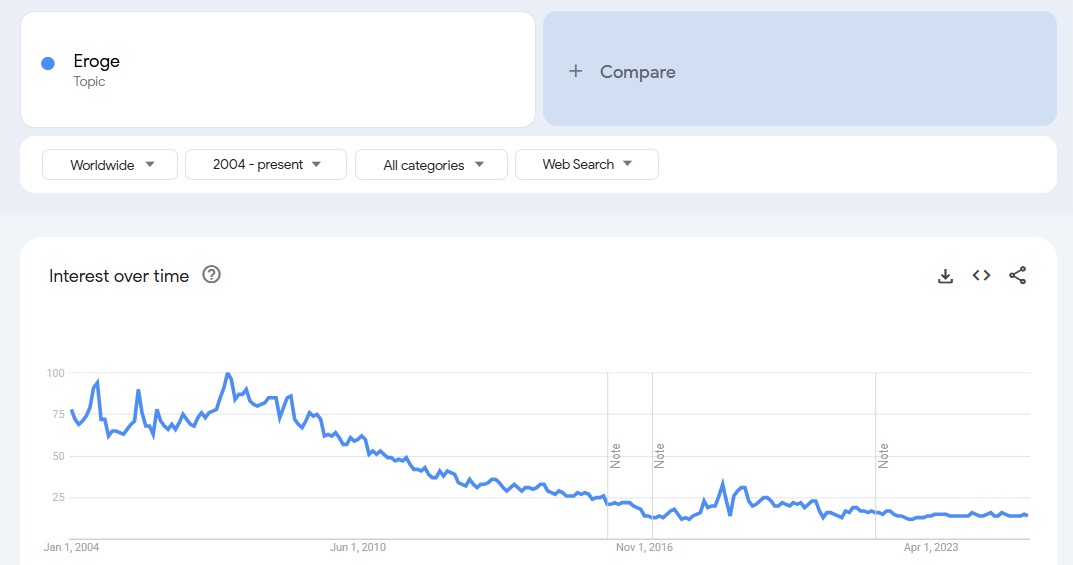The height and width of the screenshot is (565, 1073).
Task: Open help icon beside Interest over time
Action: [211, 275]
